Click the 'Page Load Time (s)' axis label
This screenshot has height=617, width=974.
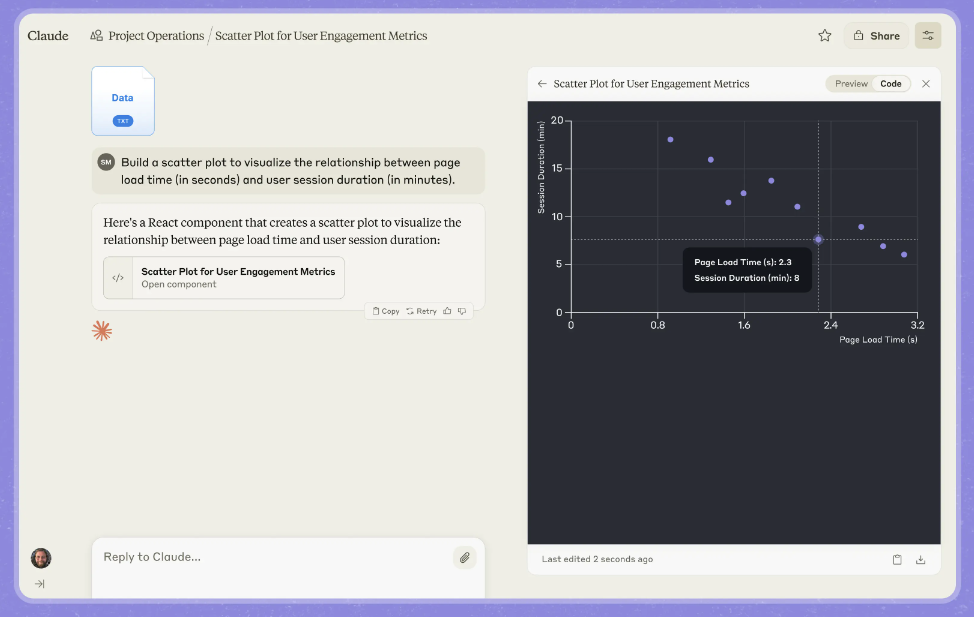click(878, 340)
